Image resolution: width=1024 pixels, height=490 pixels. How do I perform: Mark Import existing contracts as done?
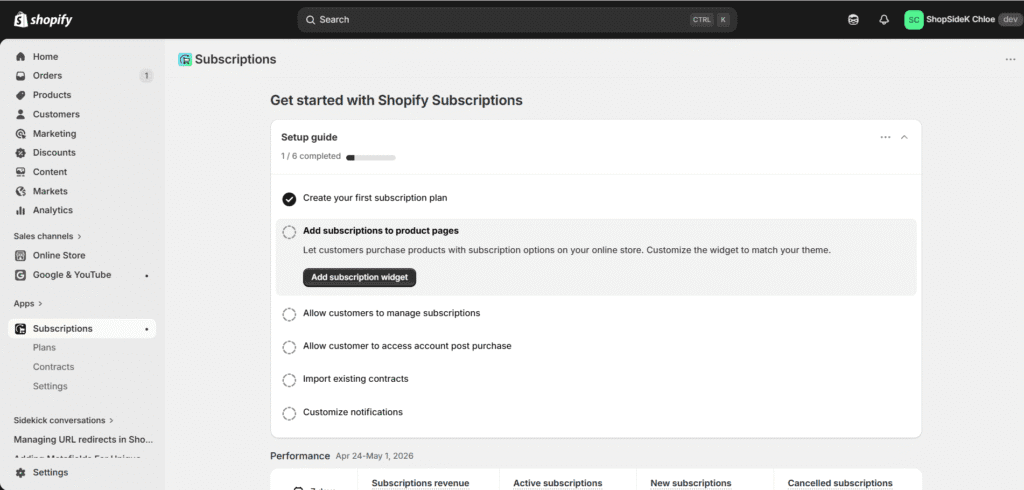(289, 380)
